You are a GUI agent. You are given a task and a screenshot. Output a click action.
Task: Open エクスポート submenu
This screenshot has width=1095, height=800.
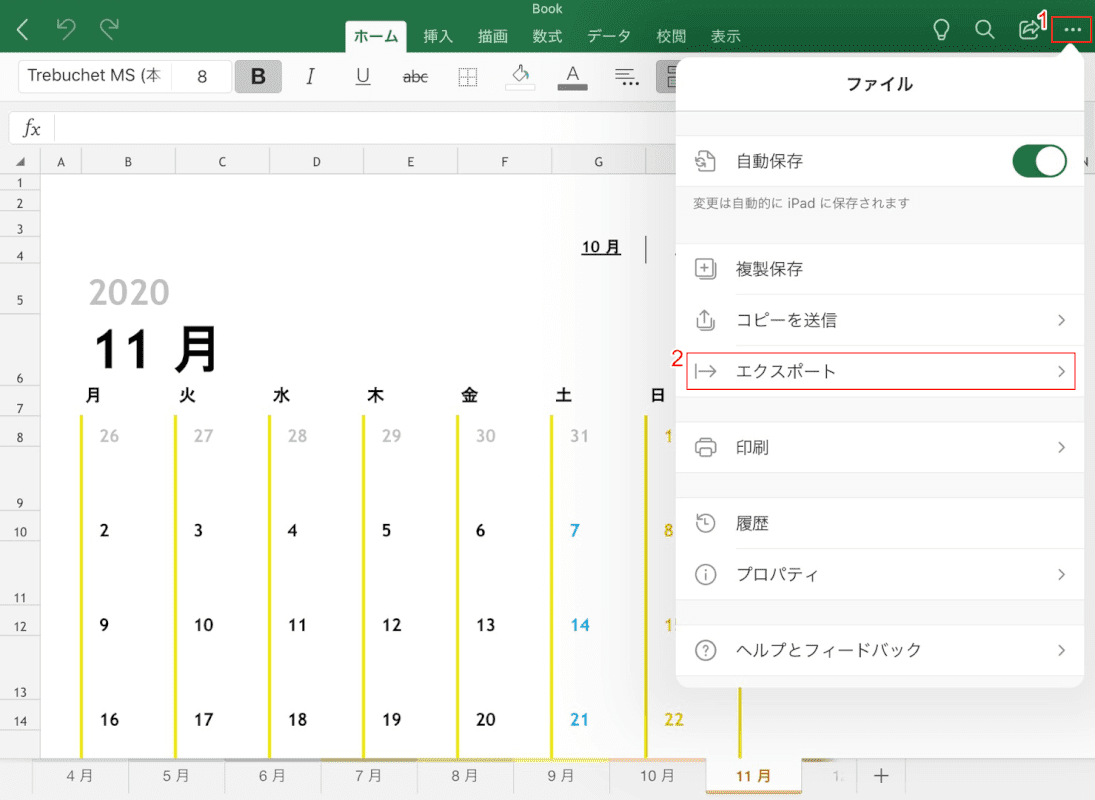[x=881, y=371]
